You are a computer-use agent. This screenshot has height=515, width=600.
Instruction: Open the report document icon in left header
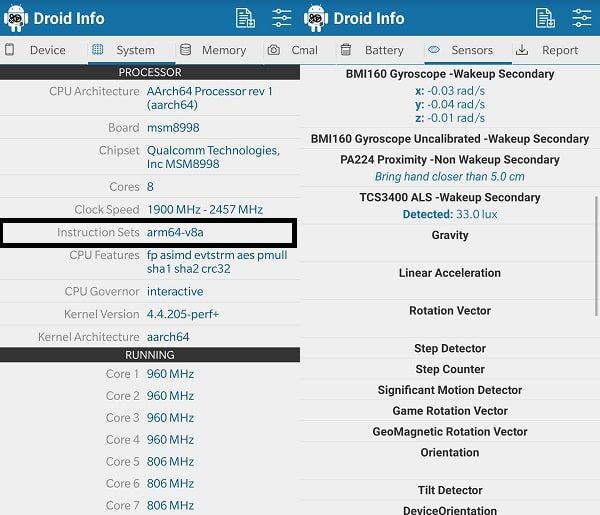tap(245, 18)
